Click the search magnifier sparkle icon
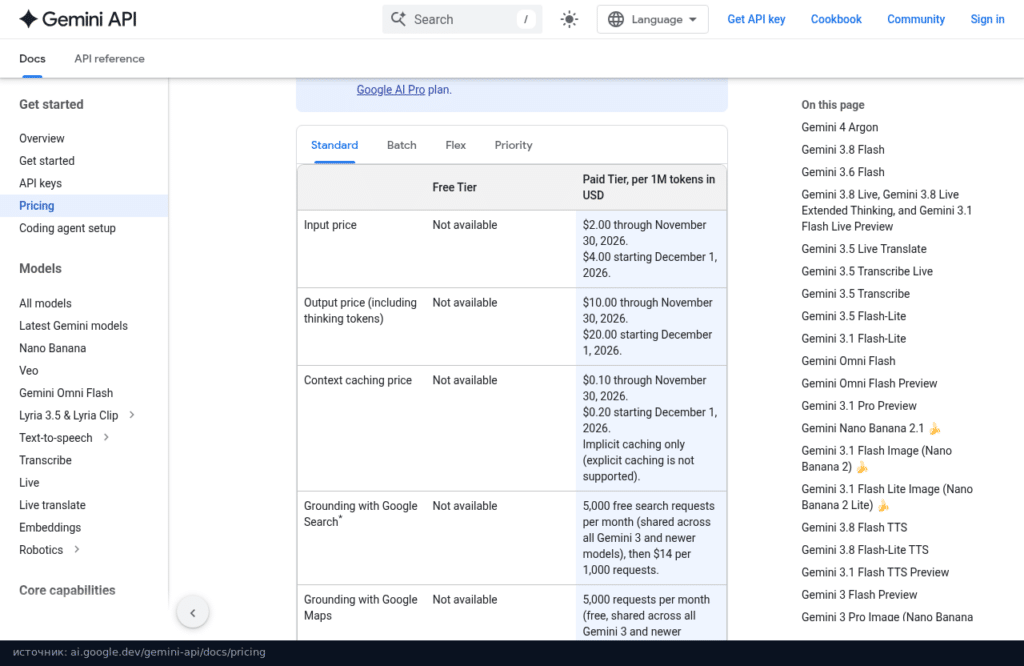This screenshot has height=666, width=1024. 398,19
